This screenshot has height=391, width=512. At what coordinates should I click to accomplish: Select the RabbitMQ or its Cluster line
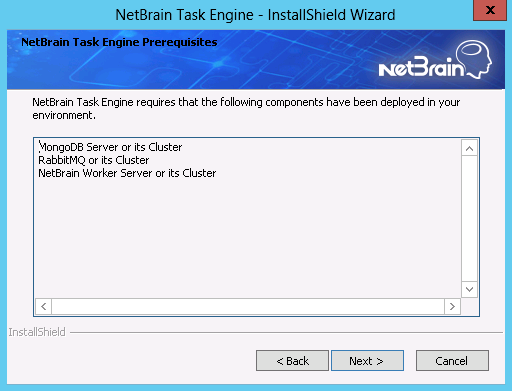[94, 160]
